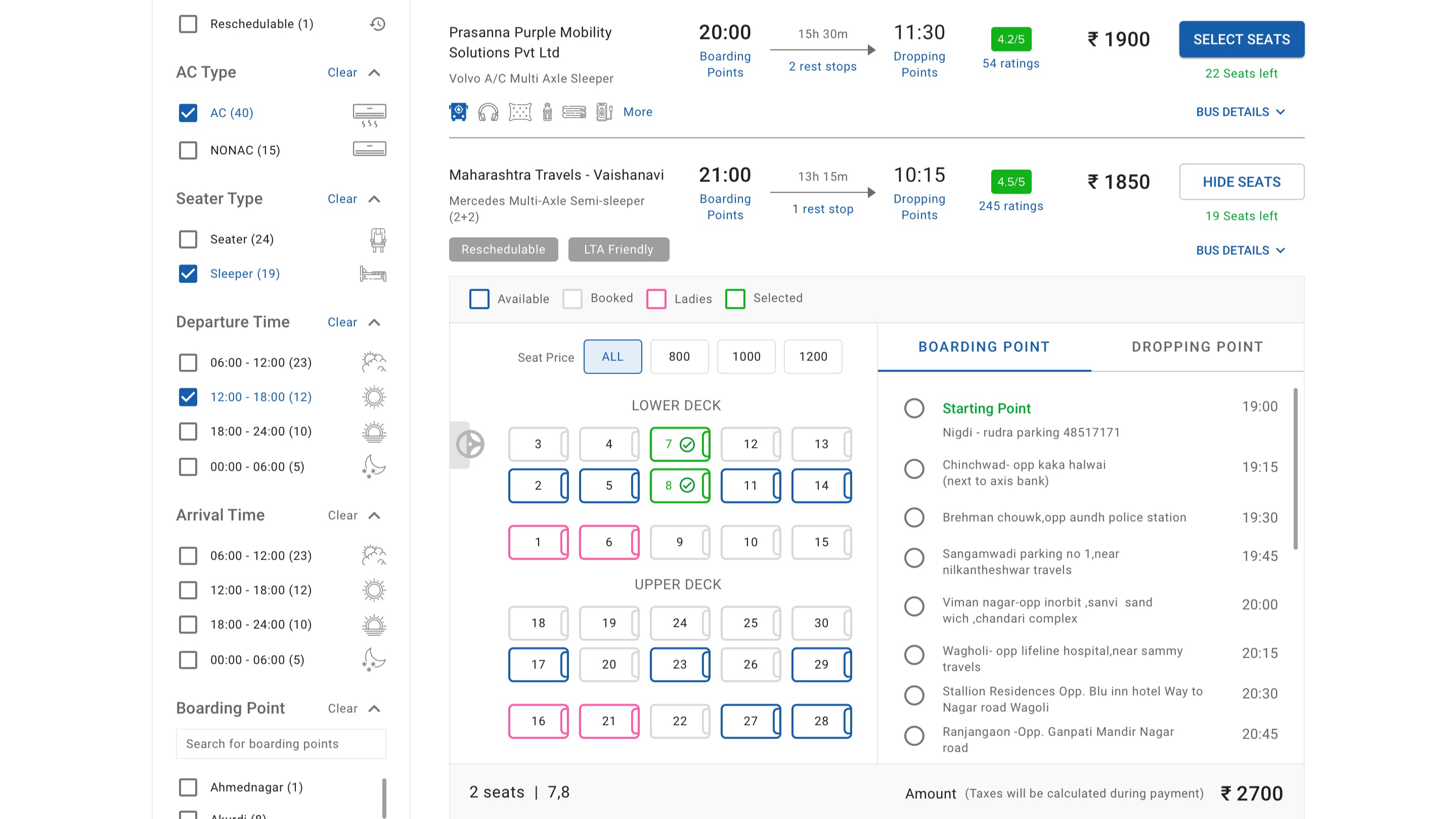Click the sunset icon in Arrival Time
The image size is (1456, 819).
374,625
